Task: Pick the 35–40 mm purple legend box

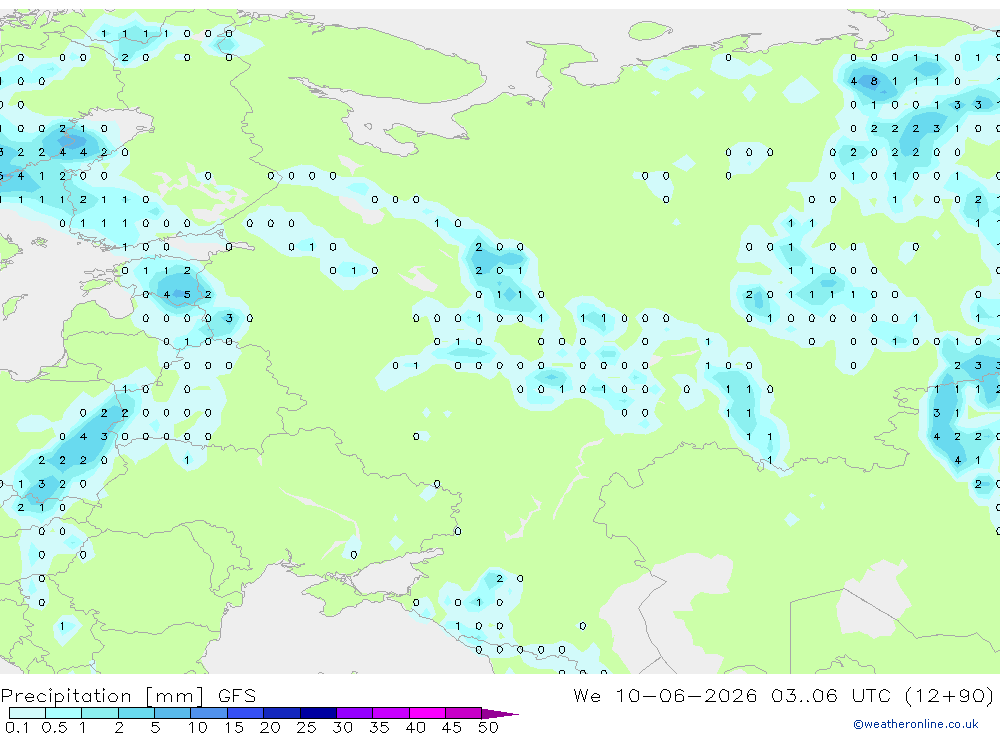Action: (391, 713)
